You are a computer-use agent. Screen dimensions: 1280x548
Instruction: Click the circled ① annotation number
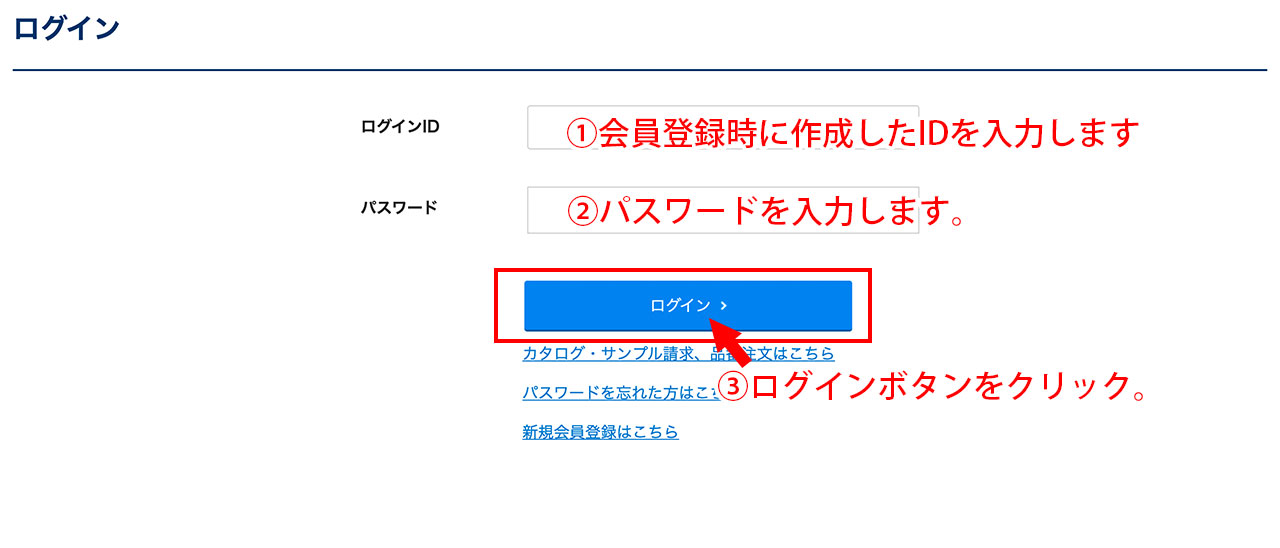tap(582, 132)
